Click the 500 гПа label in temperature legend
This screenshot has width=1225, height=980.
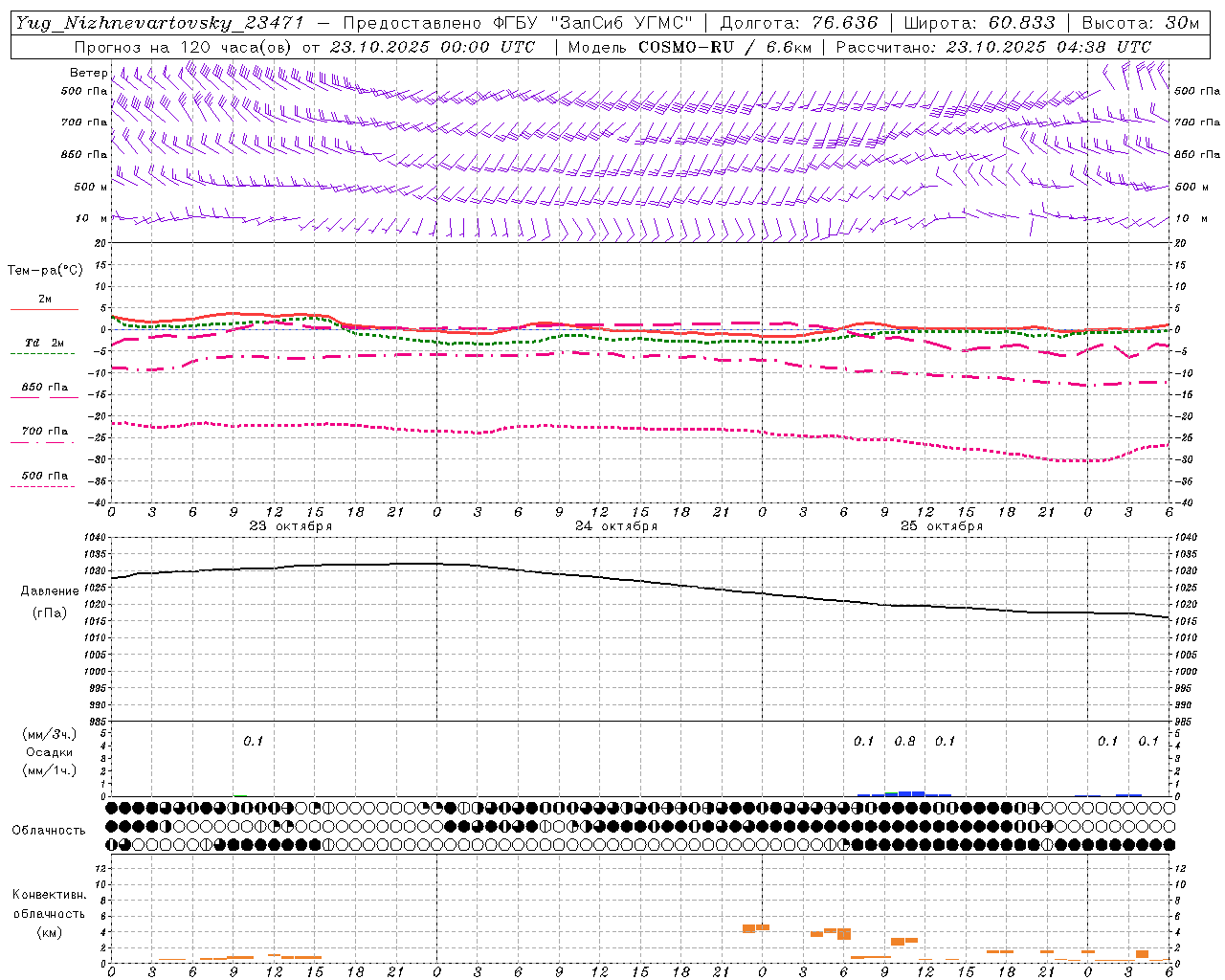(44, 476)
